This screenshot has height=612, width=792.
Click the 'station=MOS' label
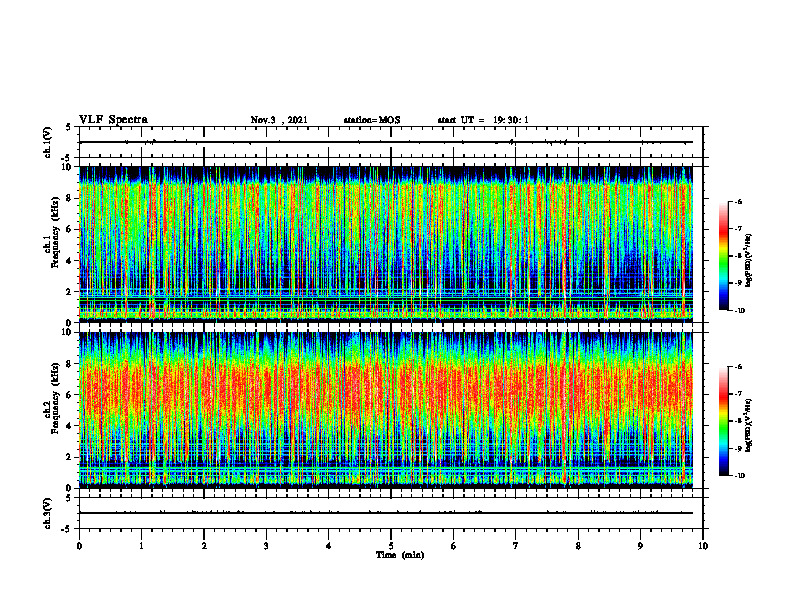click(x=372, y=120)
